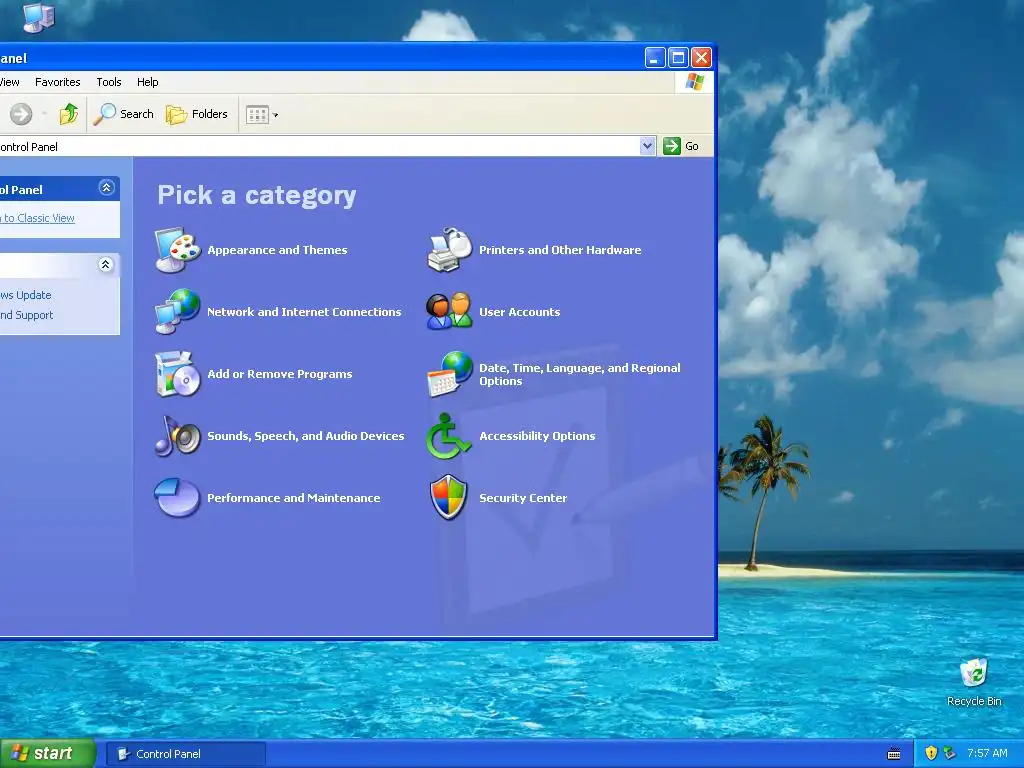Click the security shield tray icon
Screen dimensions: 1024x768
pyautogui.click(x=931, y=754)
